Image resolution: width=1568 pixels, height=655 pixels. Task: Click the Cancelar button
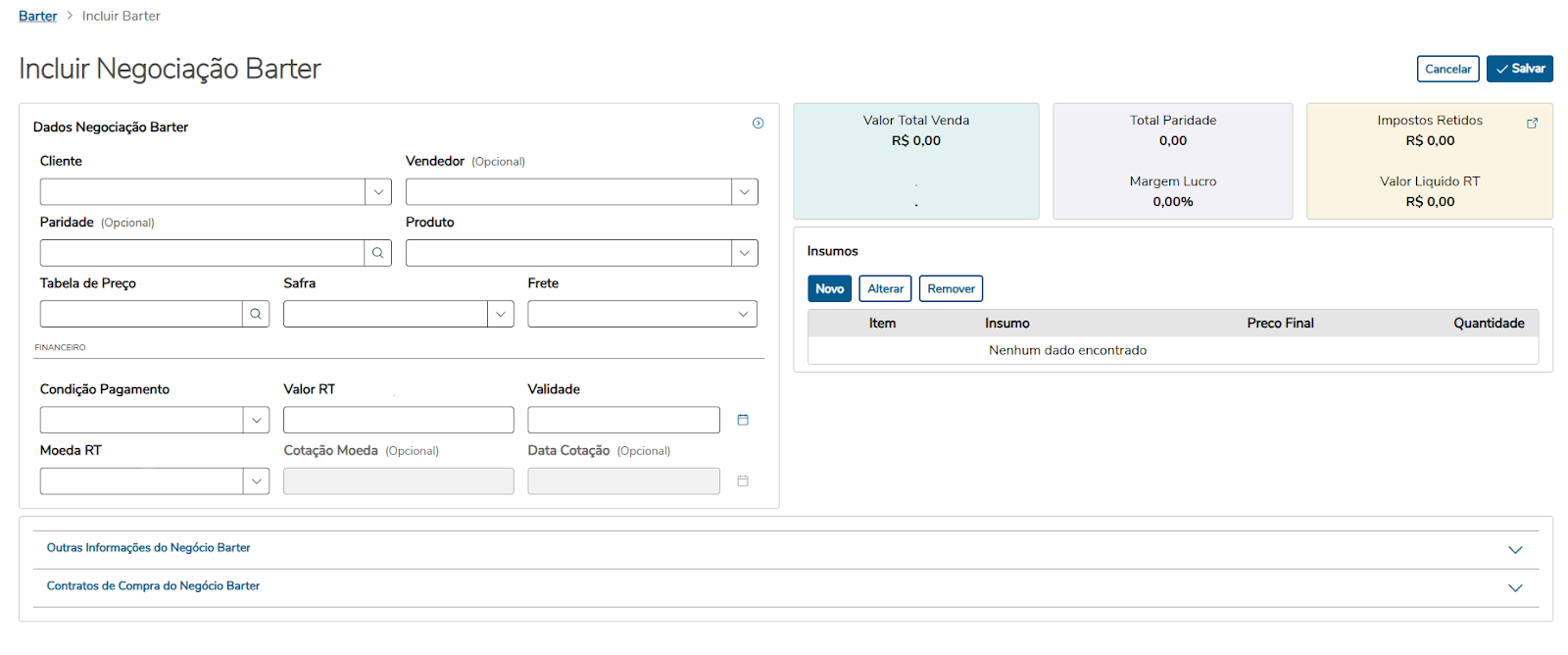(x=1447, y=69)
